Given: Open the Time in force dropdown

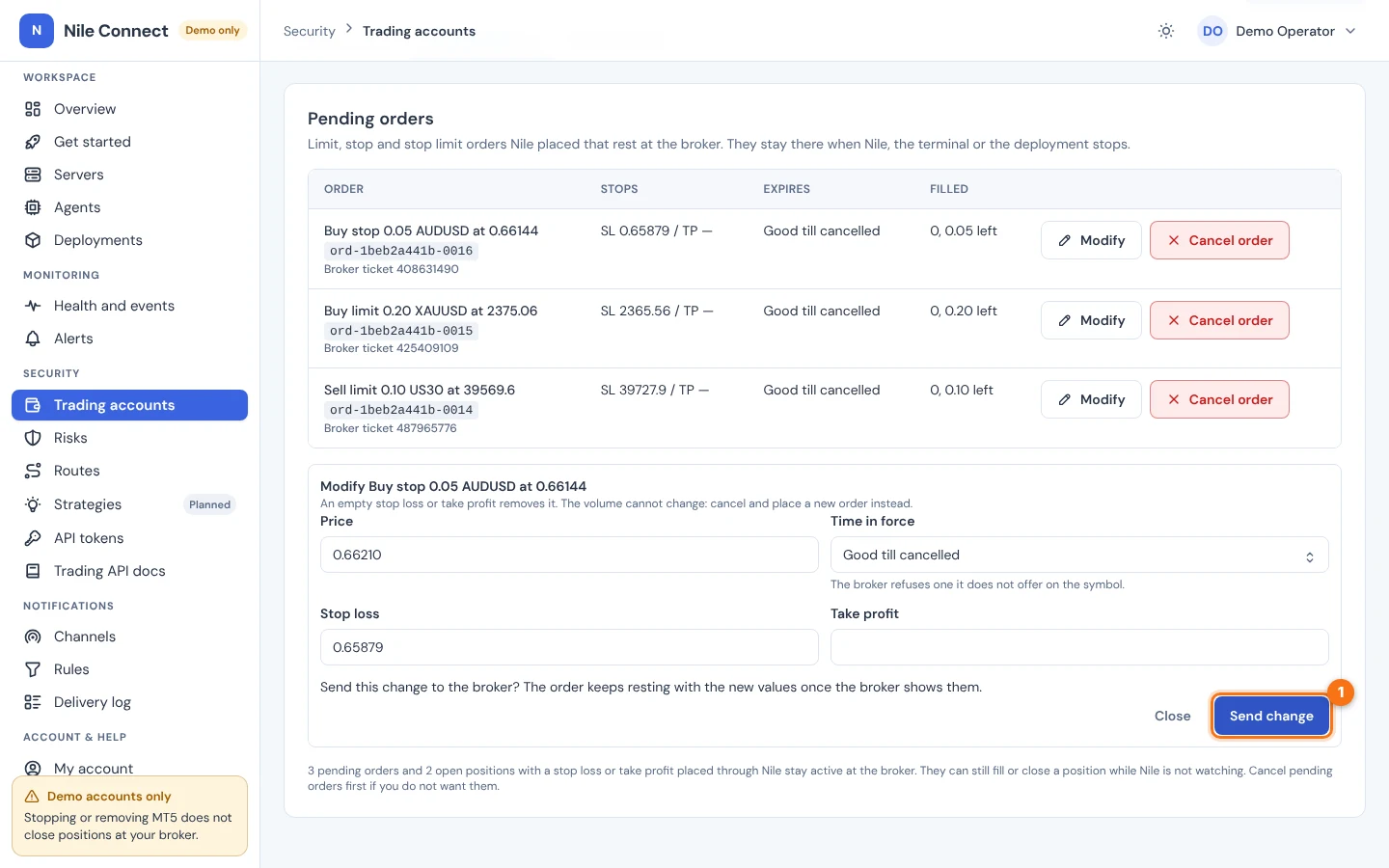Looking at the screenshot, I should click(1079, 555).
